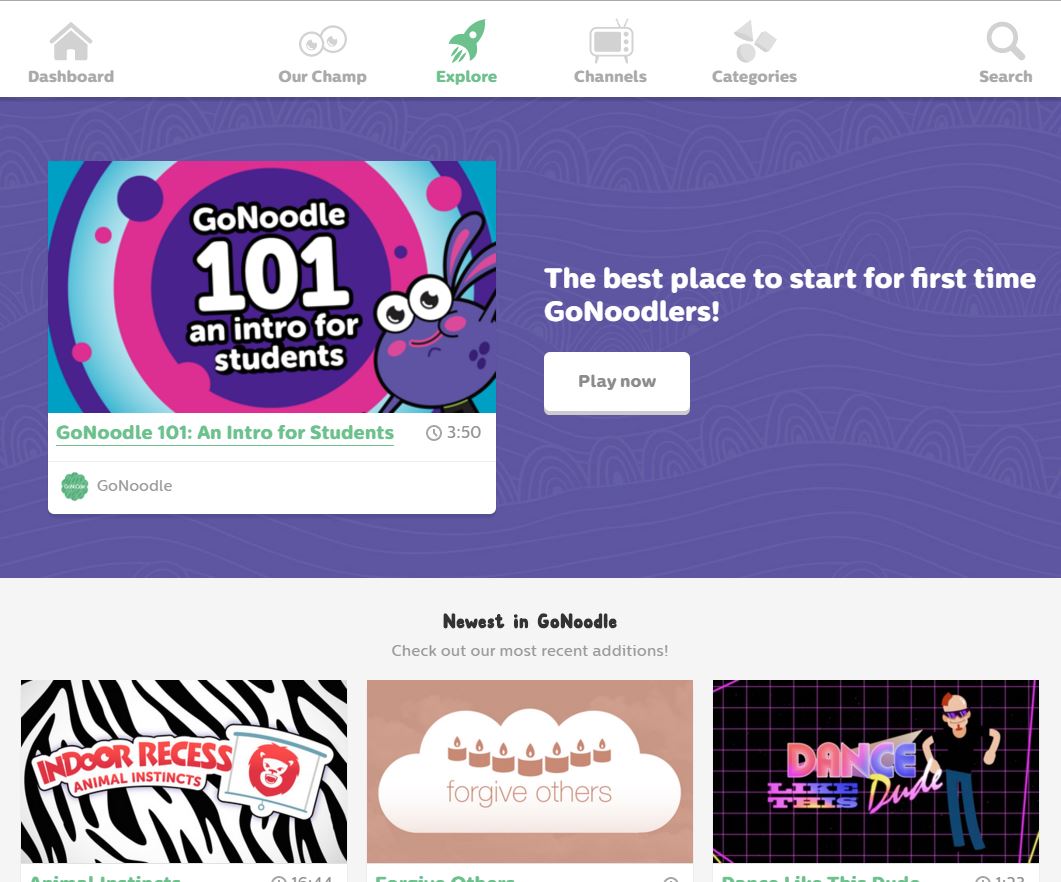This screenshot has width=1061, height=882.
Task: Play the Forgive Others video thumbnail
Action: (x=530, y=771)
